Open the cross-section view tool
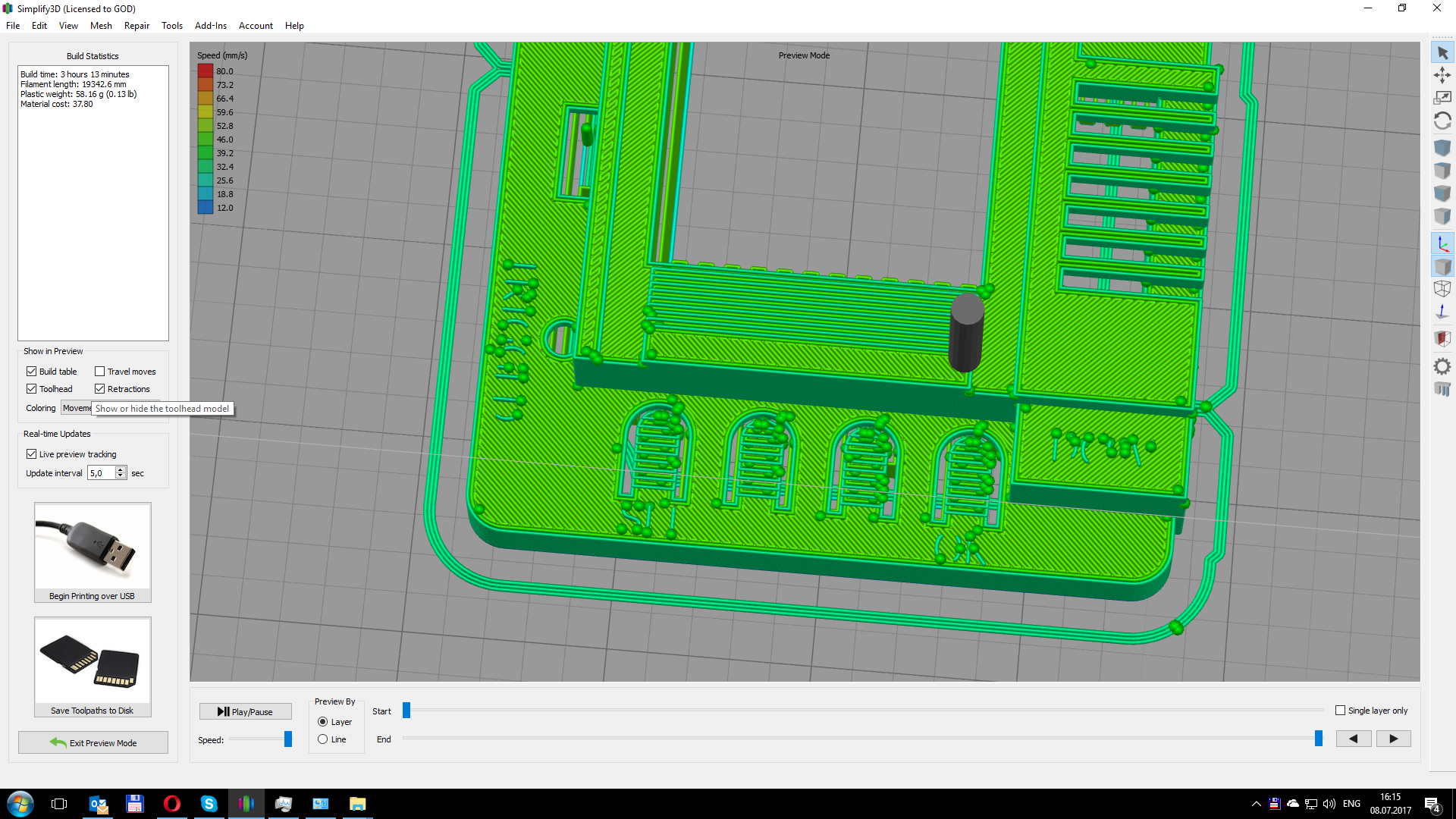The width and height of the screenshot is (1456, 819). [1442, 338]
